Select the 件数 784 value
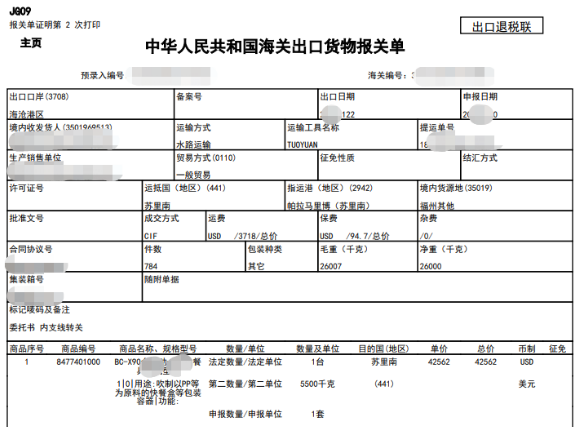Viewport: 576px width, 427px height. (x=151, y=266)
